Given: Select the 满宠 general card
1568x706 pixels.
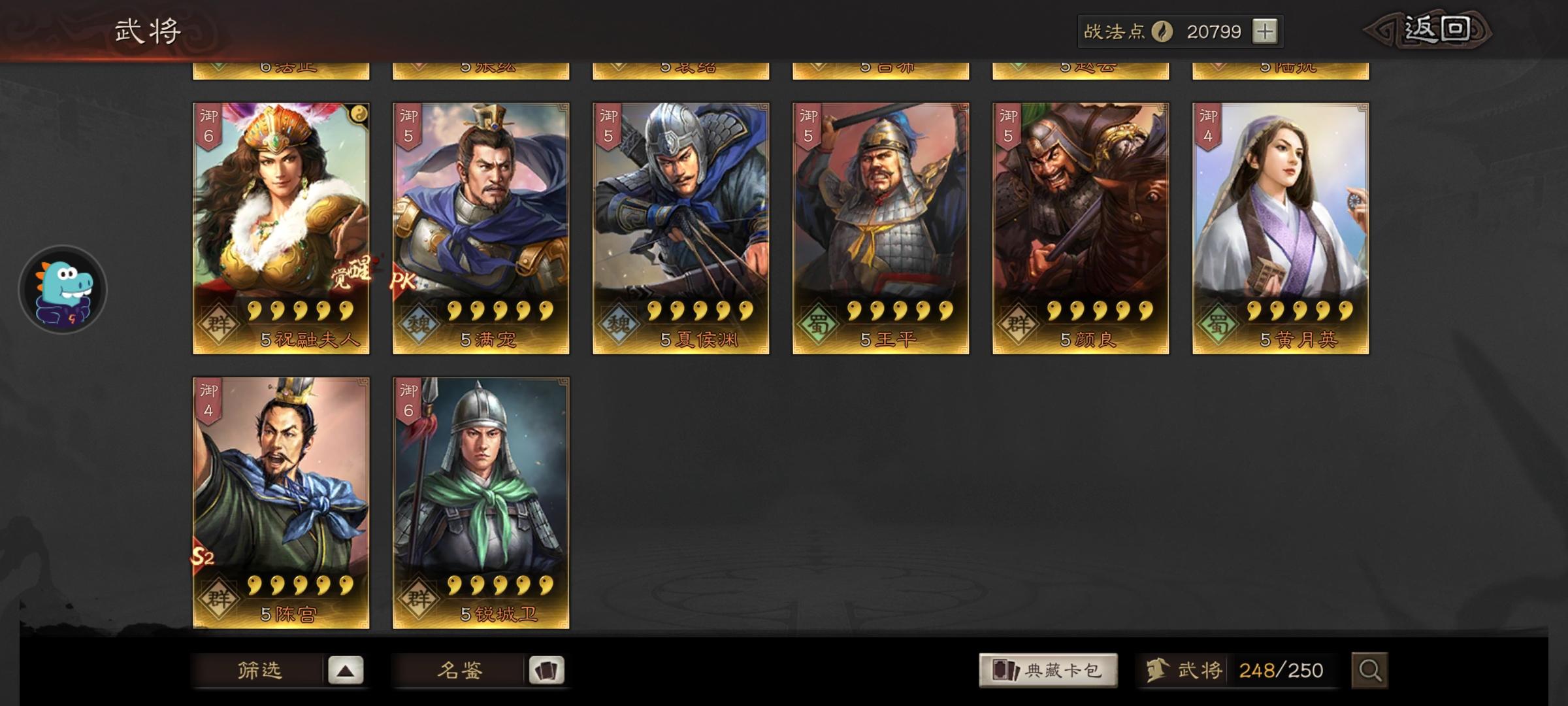Looking at the screenshot, I should tap(481, 229).
